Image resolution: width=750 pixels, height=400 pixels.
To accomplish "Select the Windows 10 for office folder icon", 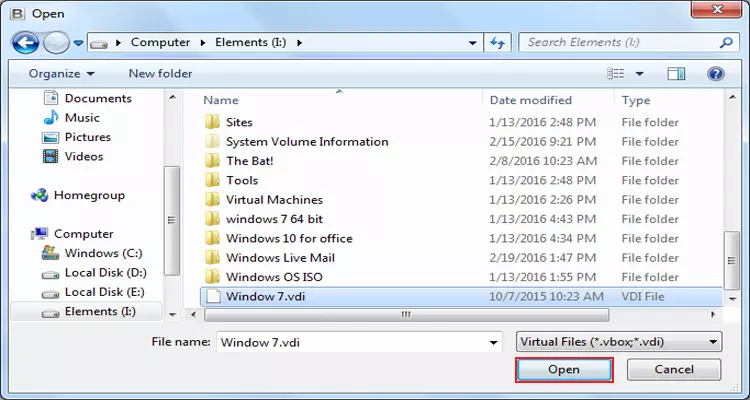I will click(x=212, y=238).
